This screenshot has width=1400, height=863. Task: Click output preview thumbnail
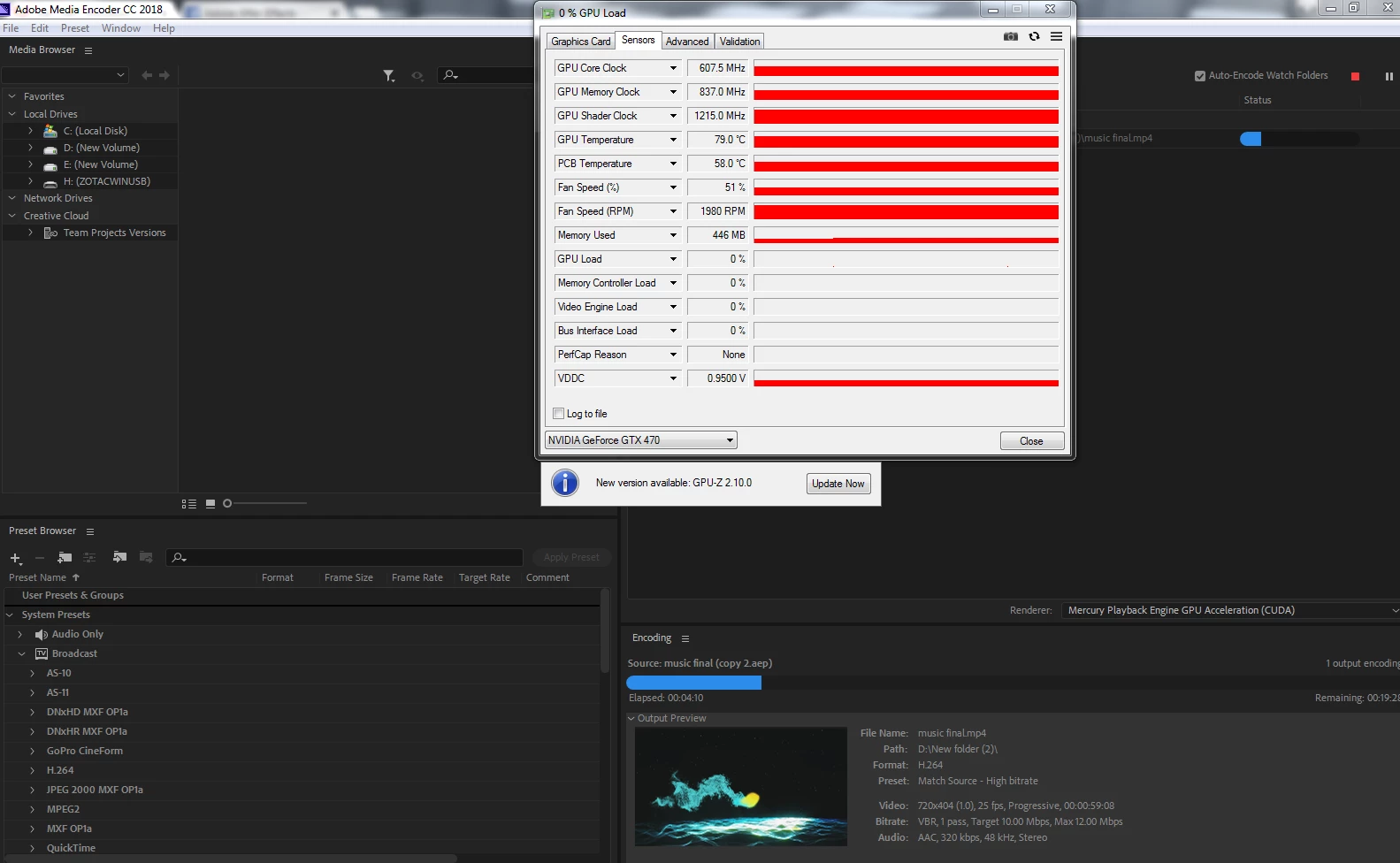(740, 787)
